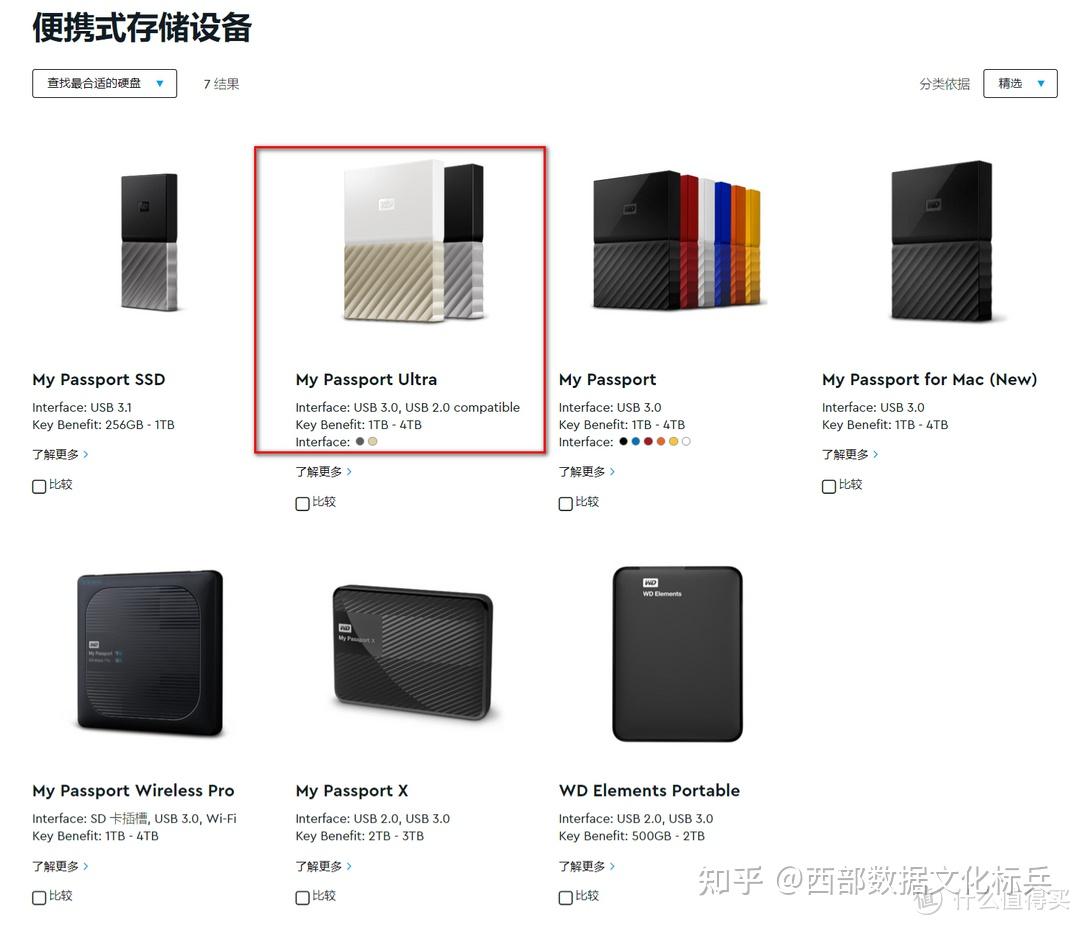The height and width of the screenshot is (925, 1080).
Task: Select the blue color dot for My Passport
Action: 636,441
